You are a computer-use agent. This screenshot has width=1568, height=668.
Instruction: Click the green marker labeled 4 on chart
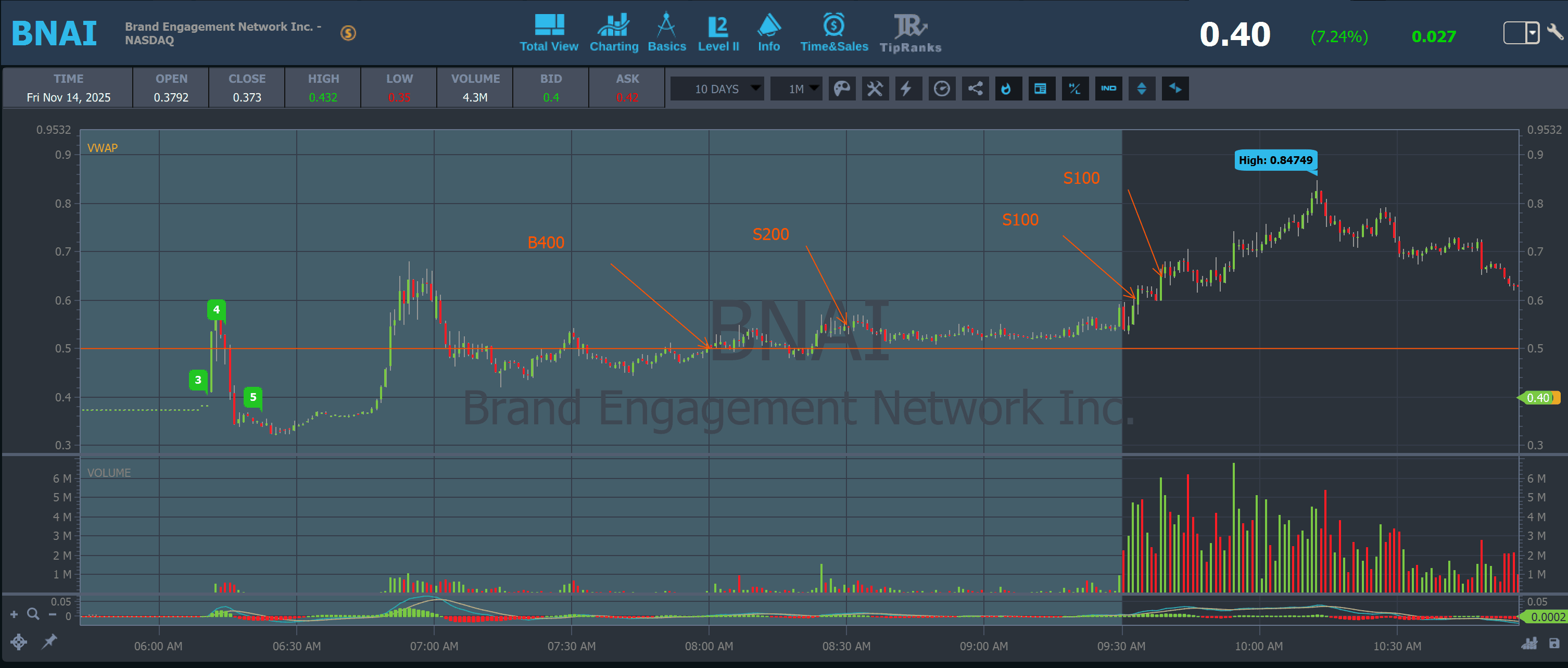216,309
